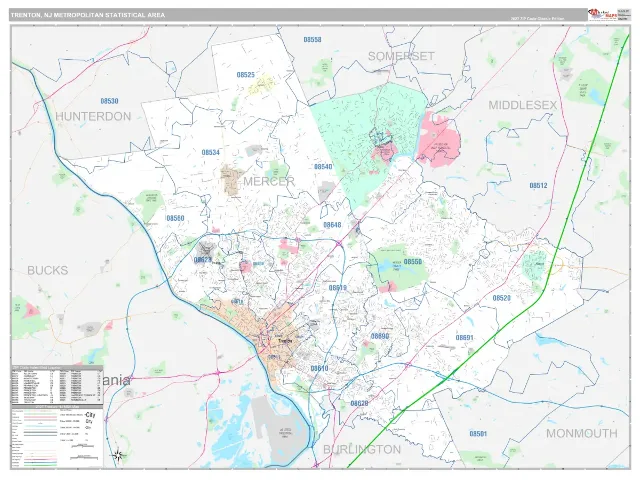Click the BURLINGTON county label
The width and height of the screenshot is (640, 480).
click(x=362, y=449)
